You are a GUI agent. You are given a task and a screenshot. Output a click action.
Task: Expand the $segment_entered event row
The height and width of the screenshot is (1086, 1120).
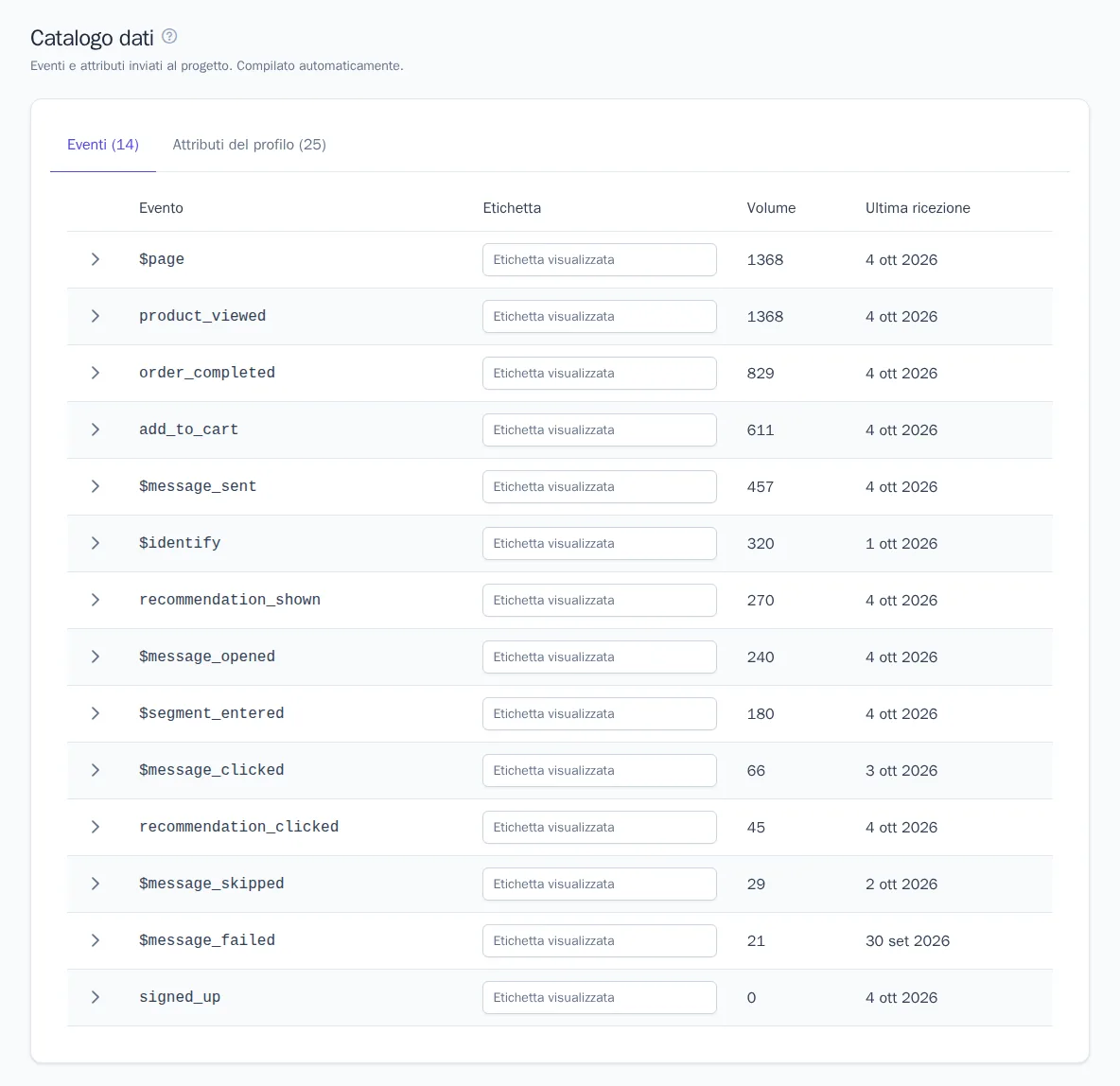click(95, 713)
